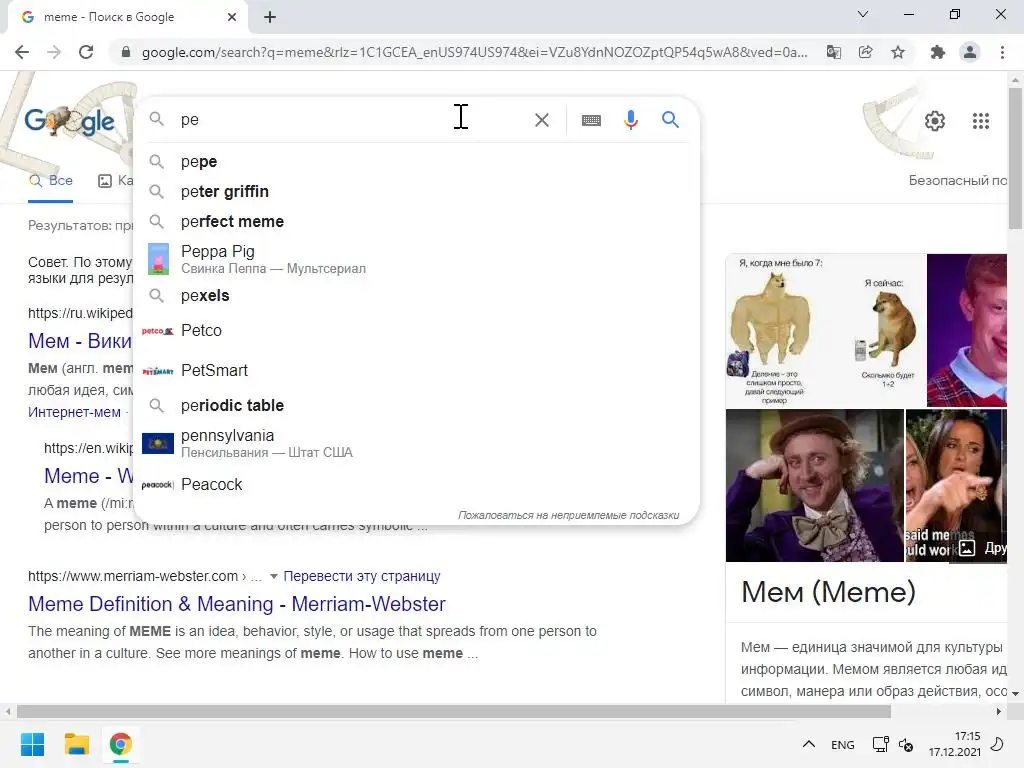This screenshot has height=768, width=1024.
Task: Submit search with the blue magnifier icon
Action: (670, 120)
